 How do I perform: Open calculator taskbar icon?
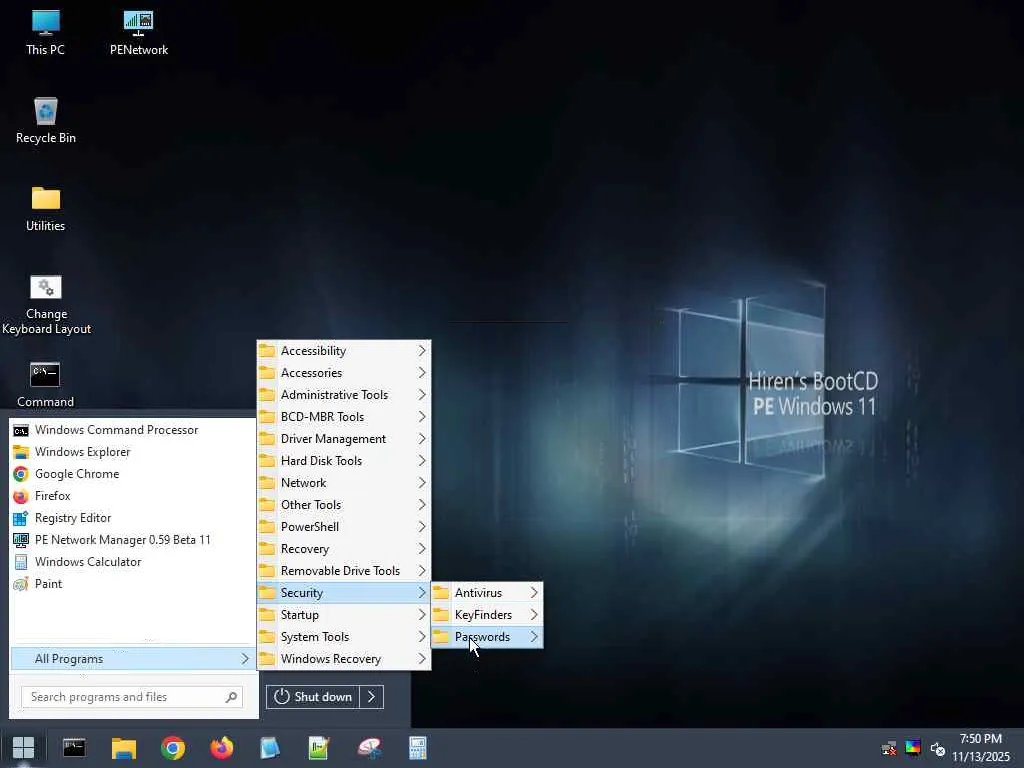pos(417,748)
